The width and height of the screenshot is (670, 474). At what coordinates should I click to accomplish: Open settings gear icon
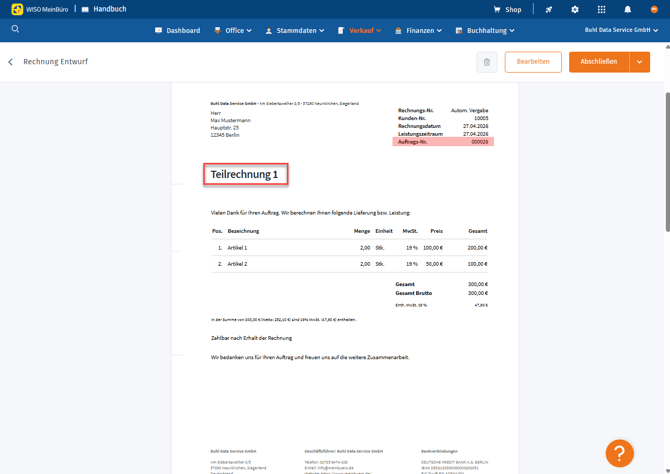coord(575,9)
